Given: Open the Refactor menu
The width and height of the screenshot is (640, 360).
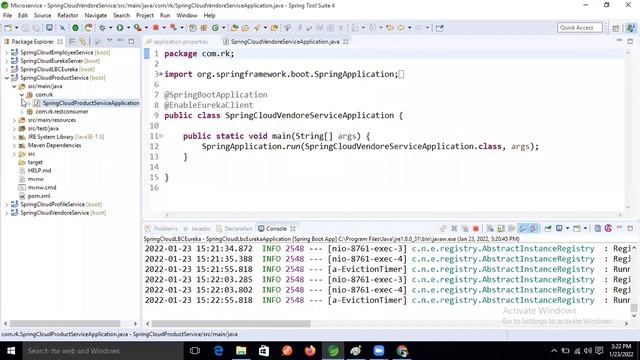Looking at the screenshot, I should (x=68, y=15).
